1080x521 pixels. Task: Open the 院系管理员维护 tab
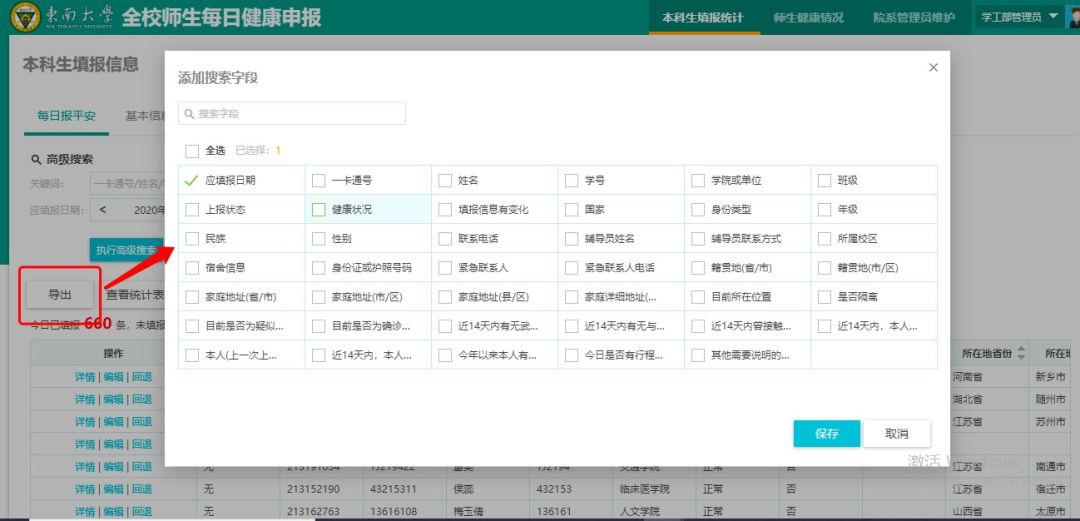click(914, 18)
